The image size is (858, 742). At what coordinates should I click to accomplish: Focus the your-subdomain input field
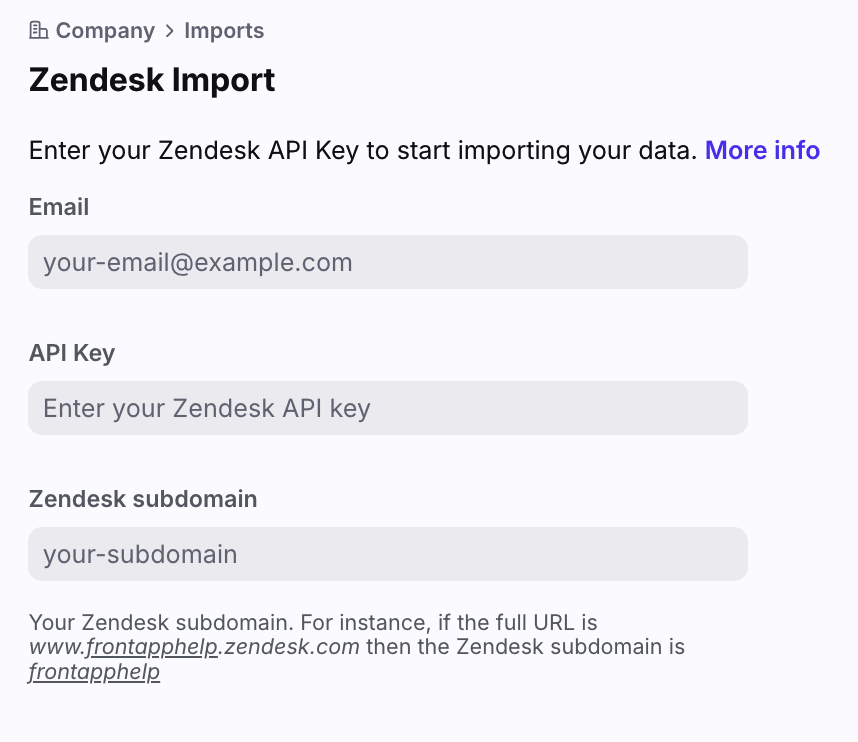[388, 554]
